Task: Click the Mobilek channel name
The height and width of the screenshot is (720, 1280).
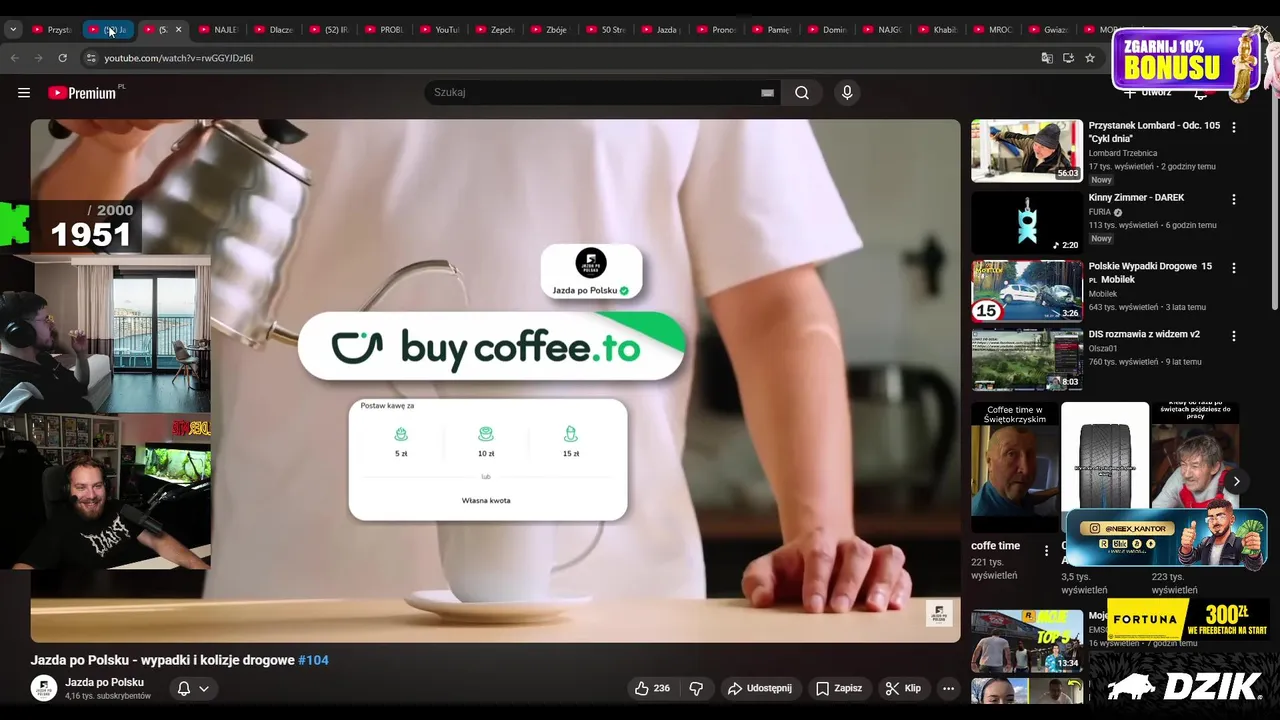Action: point(1103,294)
